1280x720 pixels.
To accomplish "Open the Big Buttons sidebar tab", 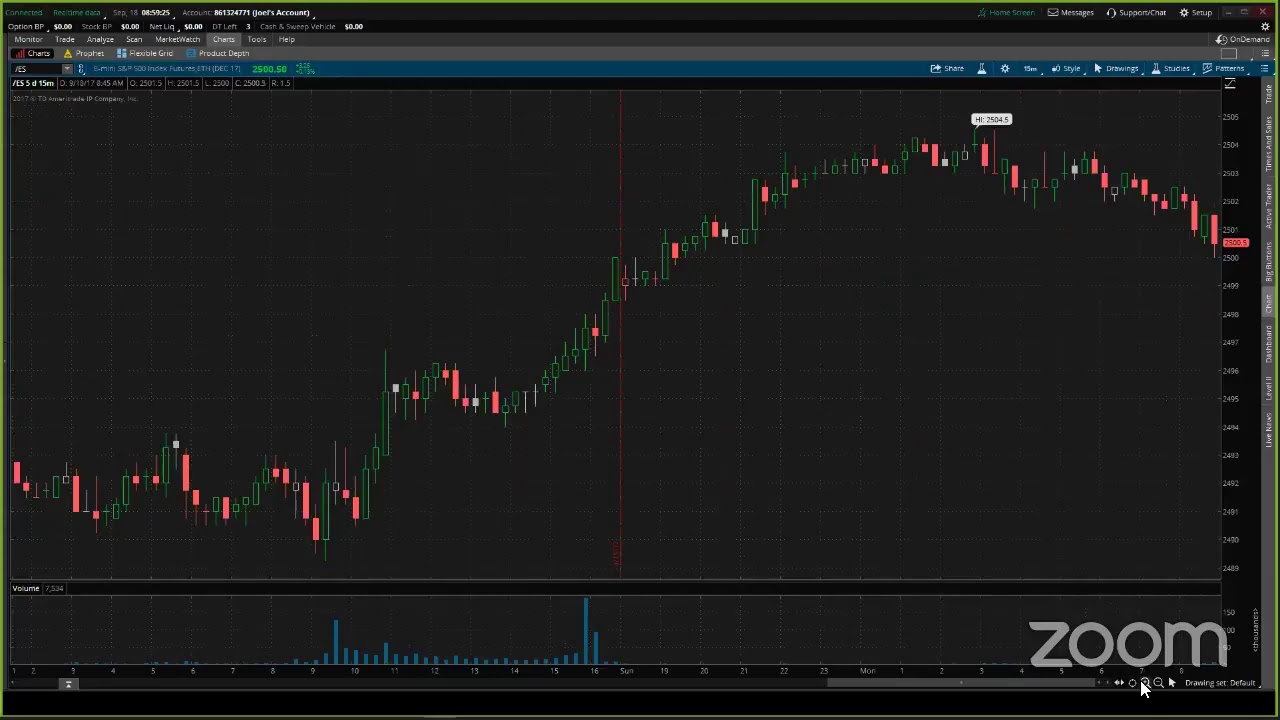I will 1268,262.
